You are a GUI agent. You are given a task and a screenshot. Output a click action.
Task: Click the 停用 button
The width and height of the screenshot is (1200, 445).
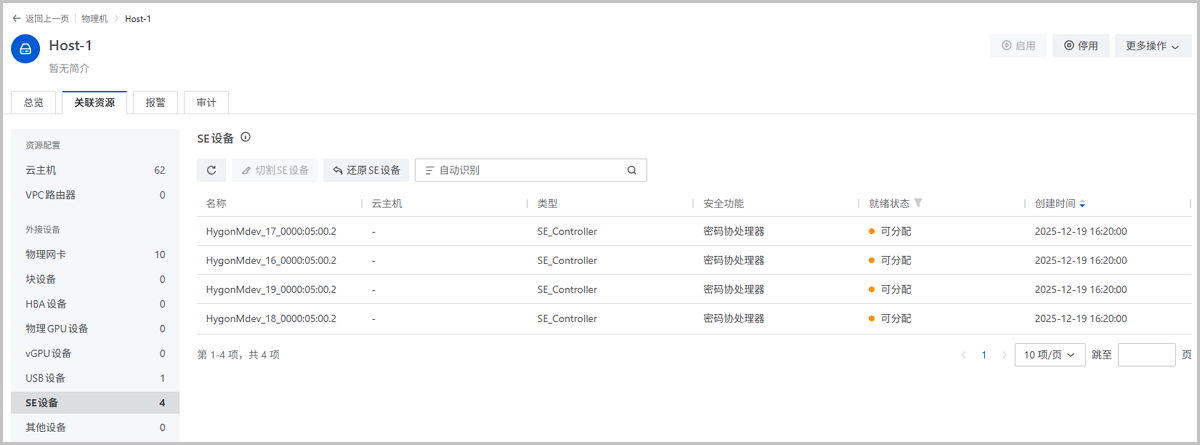pyautogui.click(x=1080, y=46)
